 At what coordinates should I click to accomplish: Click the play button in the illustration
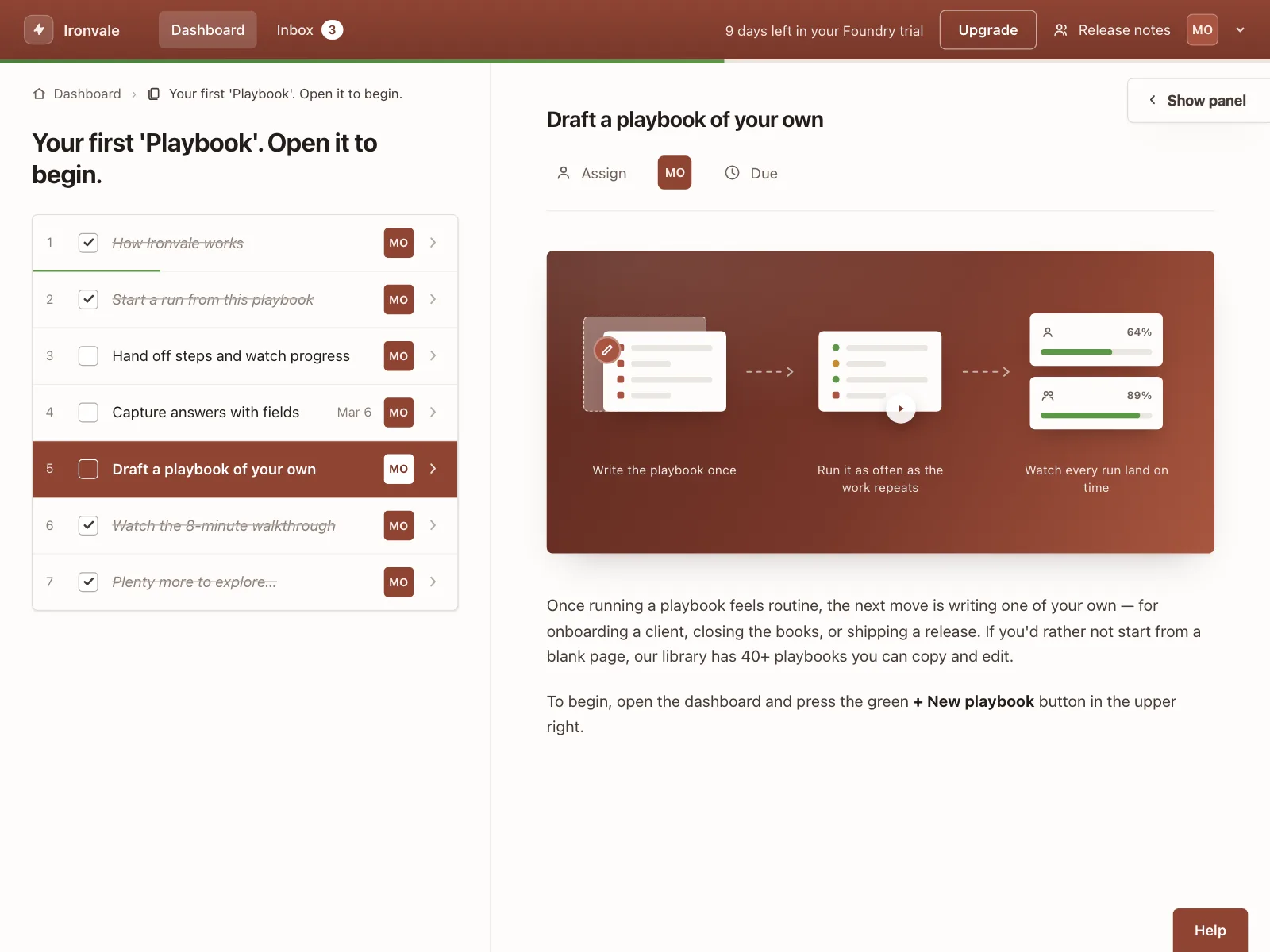click(x=901, y=409)
